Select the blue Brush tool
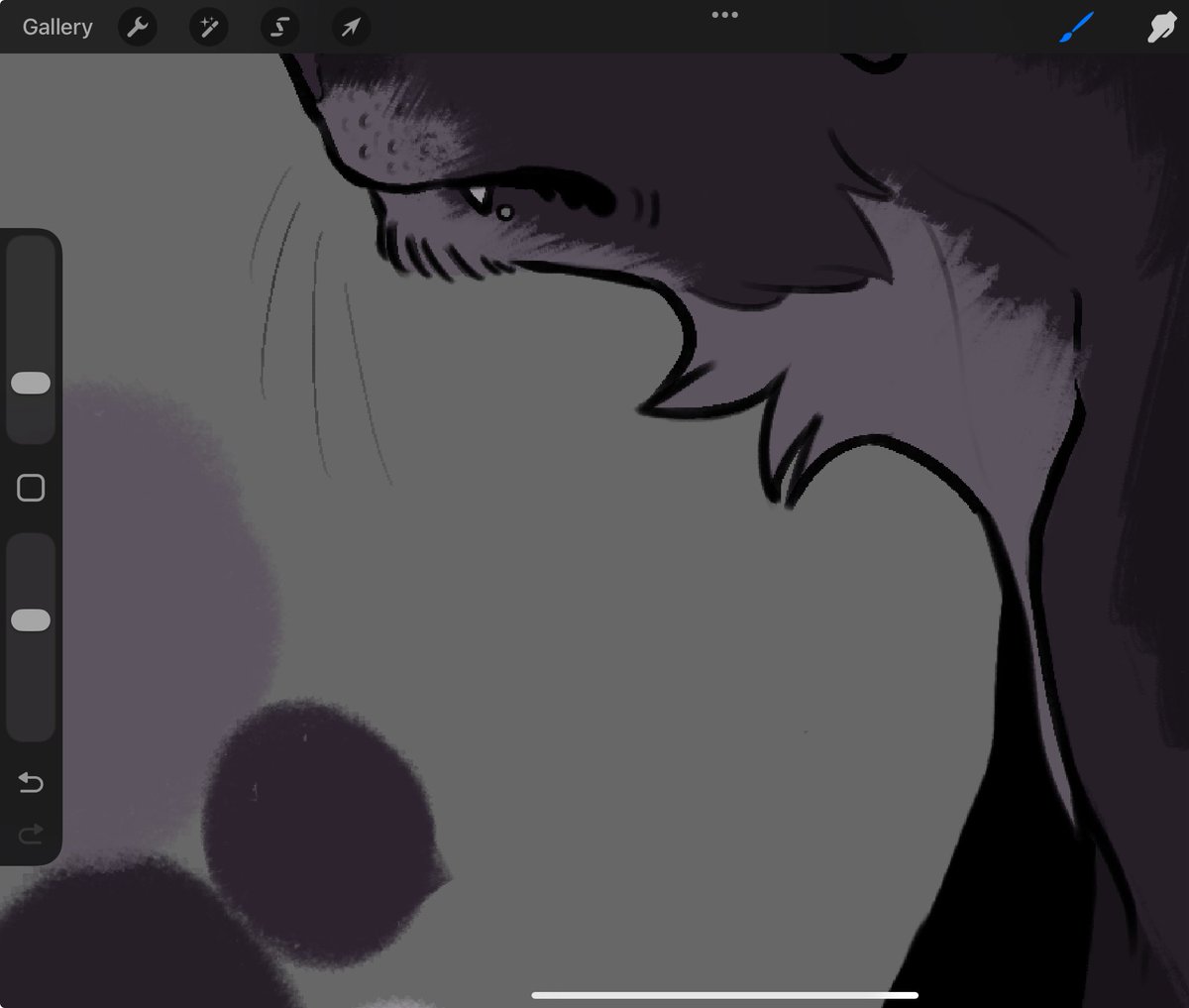The width and height of the screenshot is (1189, 1008). pyautogui.click(x=1076, y=28)
